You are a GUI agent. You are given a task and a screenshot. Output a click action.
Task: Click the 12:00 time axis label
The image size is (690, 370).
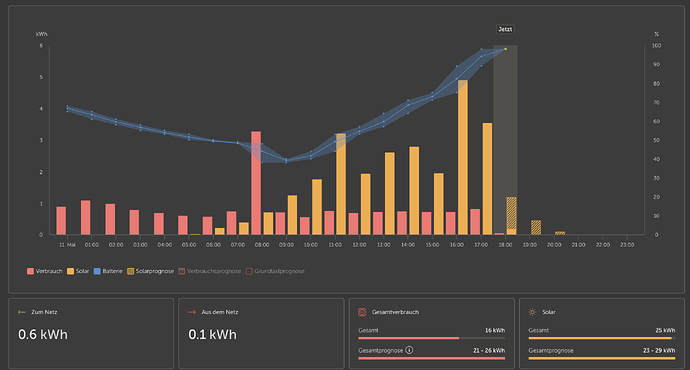[359, 245]
